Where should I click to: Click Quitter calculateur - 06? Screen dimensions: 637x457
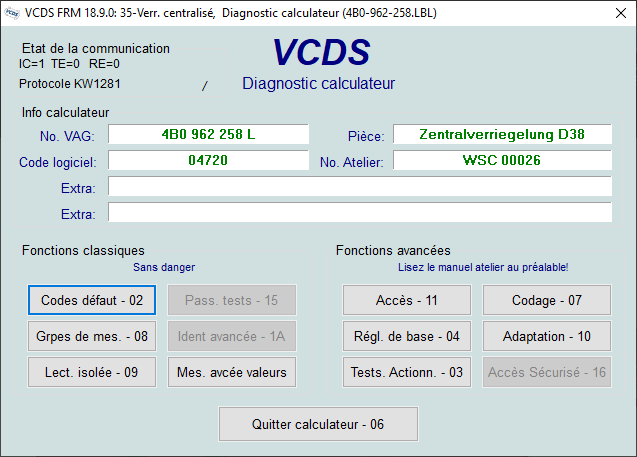pos(318,424)
